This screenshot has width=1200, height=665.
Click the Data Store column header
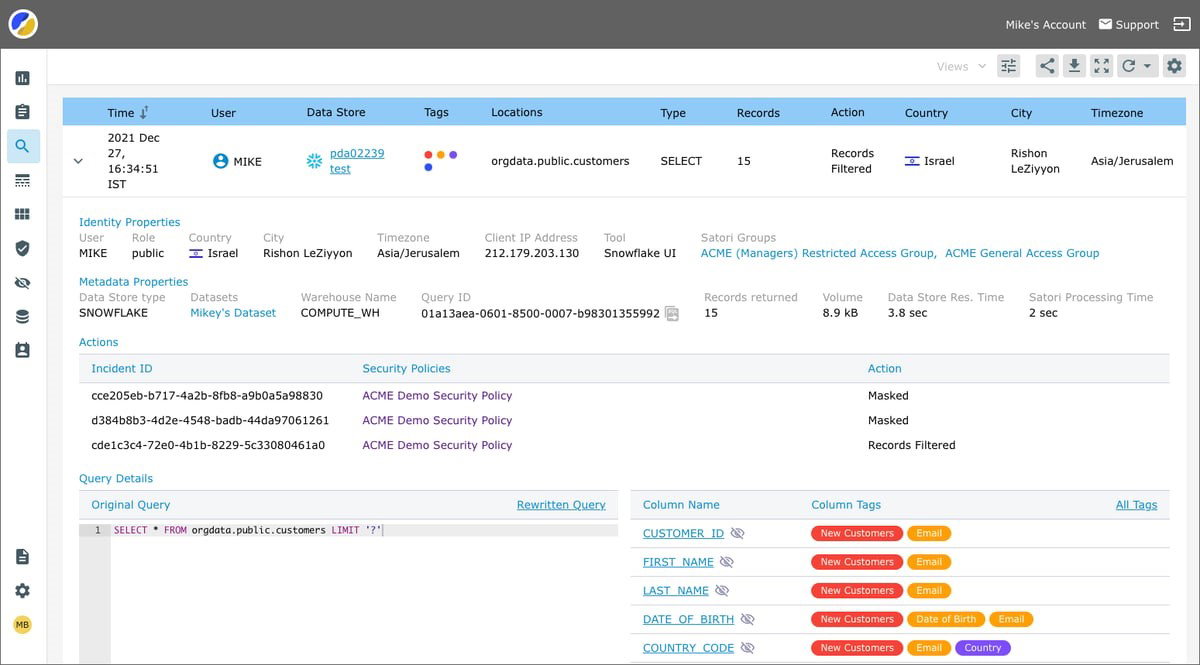coord(336,113)
